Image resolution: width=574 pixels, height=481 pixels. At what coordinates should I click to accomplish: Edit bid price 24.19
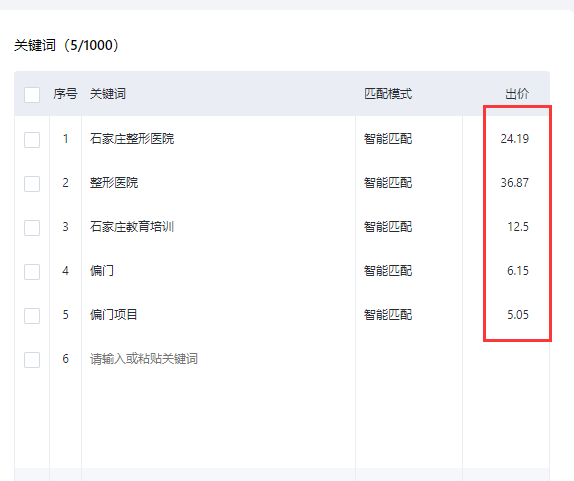click(514, 139)
